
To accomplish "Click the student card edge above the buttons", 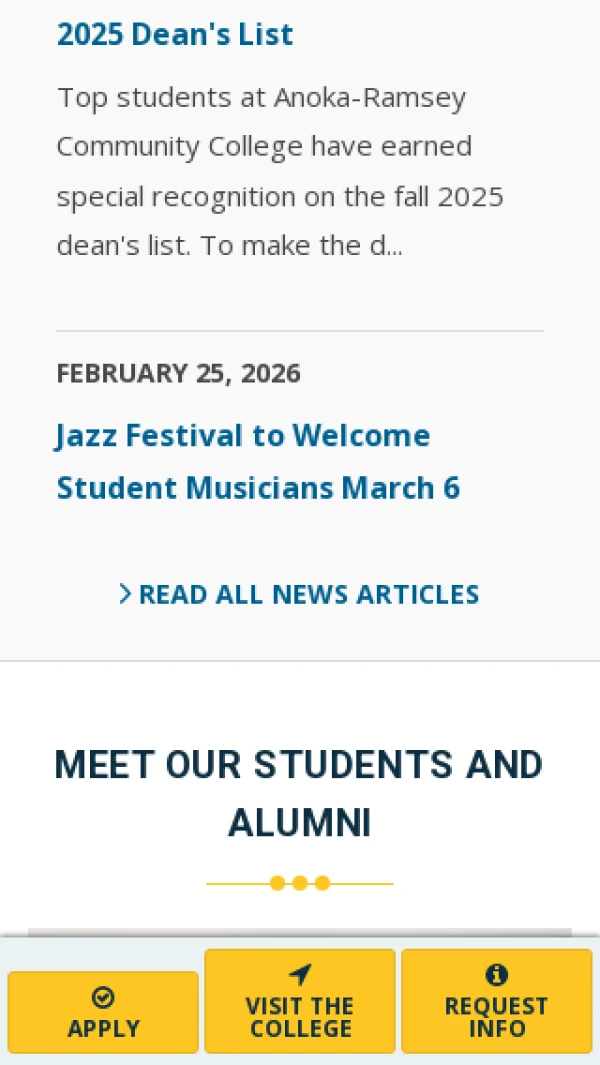I will (300, 932).
